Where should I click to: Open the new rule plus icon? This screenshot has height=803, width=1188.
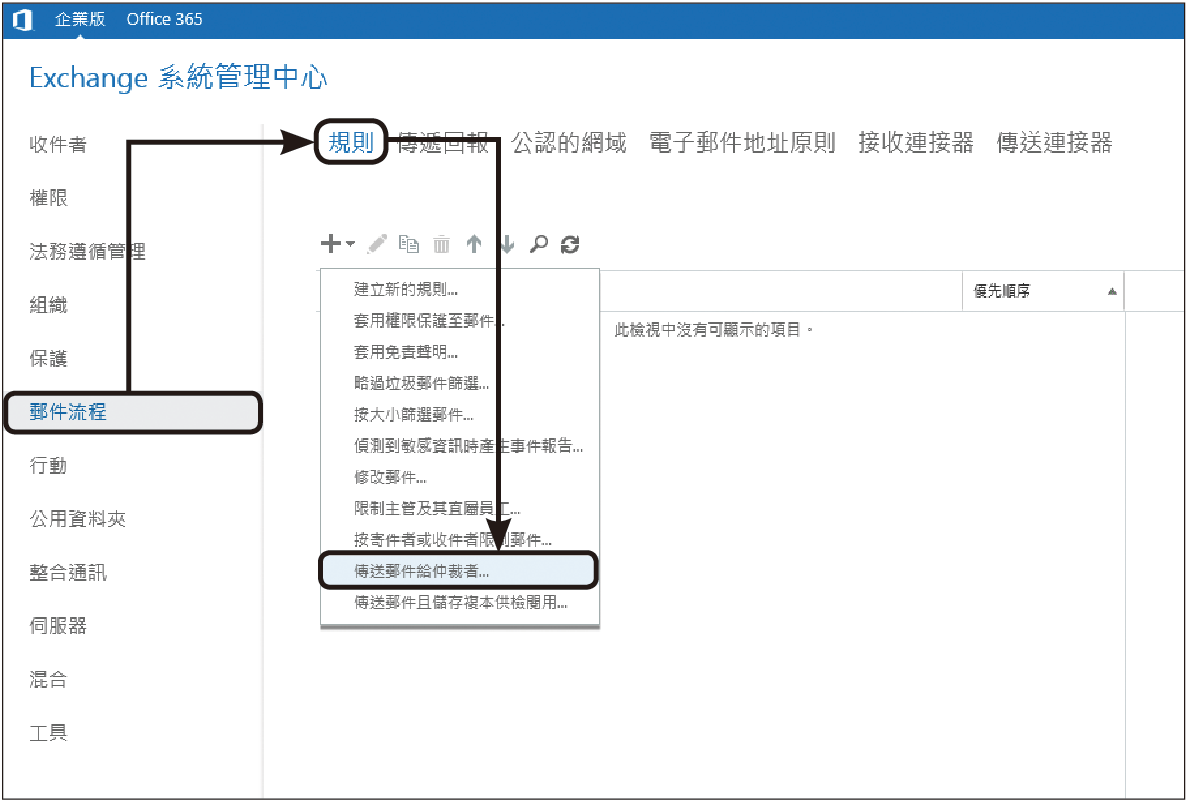coord(330,243)
